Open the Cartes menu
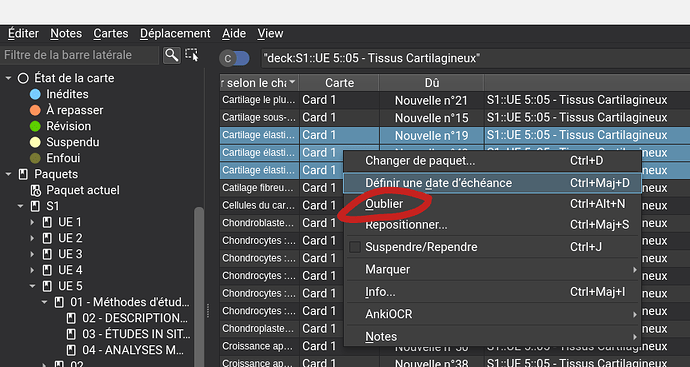The width and height of the screenshot is (690, 367). coord(111,33)
